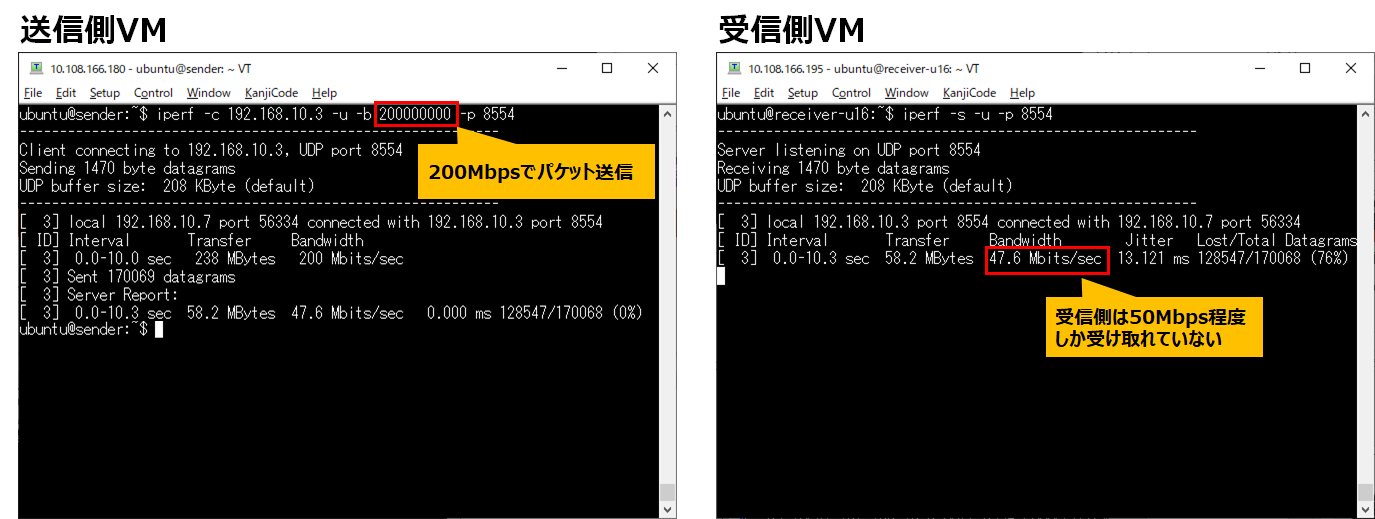The image size is (1375, 519).
Task: Open Control menu in sender terminal window
Action: pos(153,93)
